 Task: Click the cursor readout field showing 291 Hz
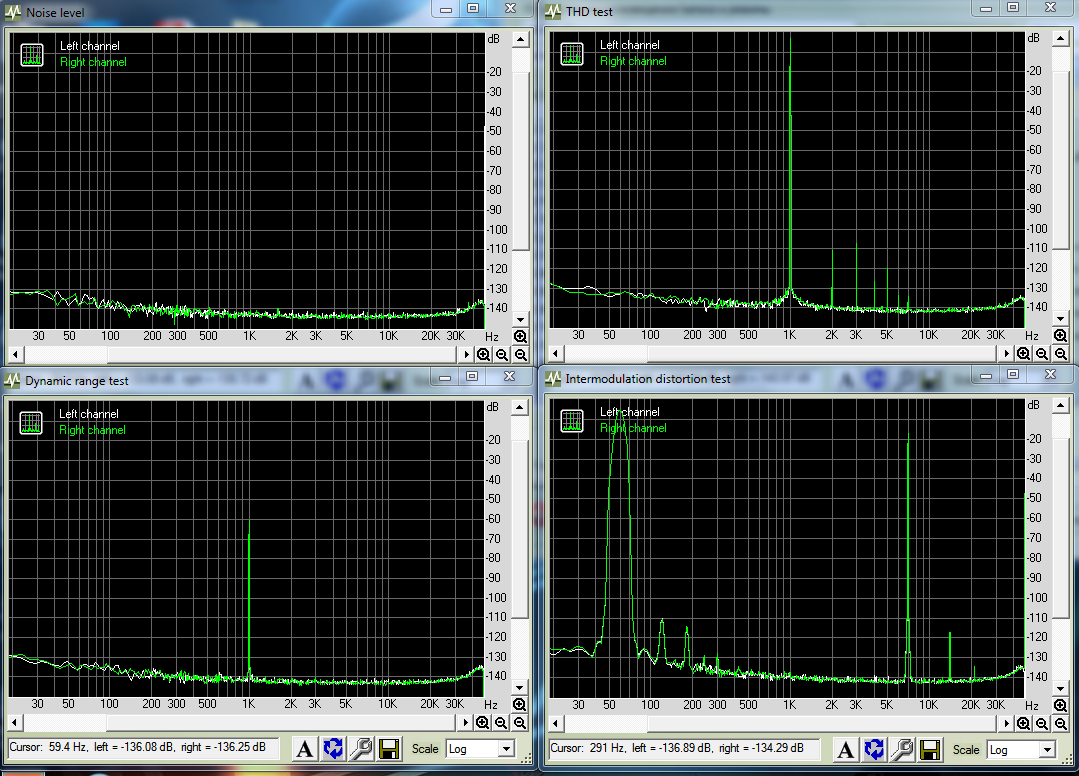point(684,748)
